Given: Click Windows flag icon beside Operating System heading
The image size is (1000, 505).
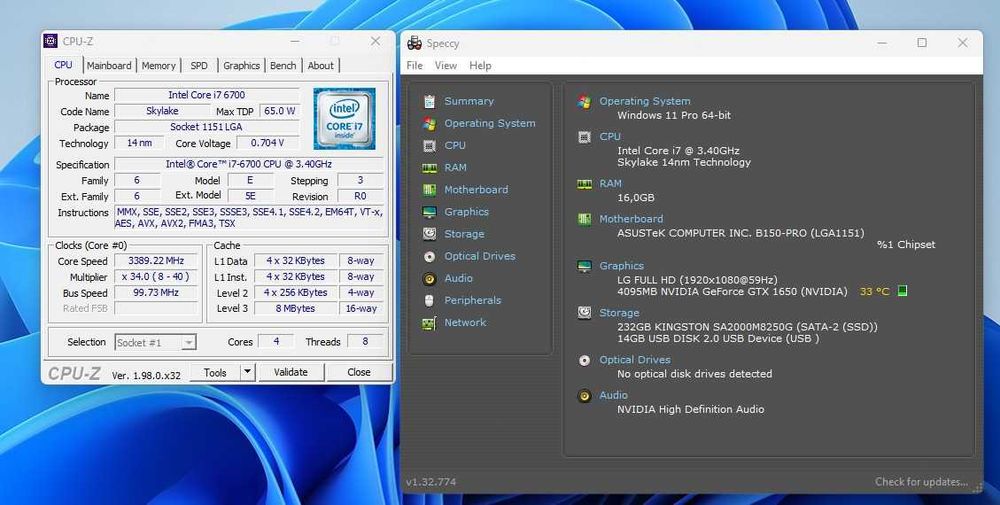Looking at the screenshot, I should coord(584,102).
